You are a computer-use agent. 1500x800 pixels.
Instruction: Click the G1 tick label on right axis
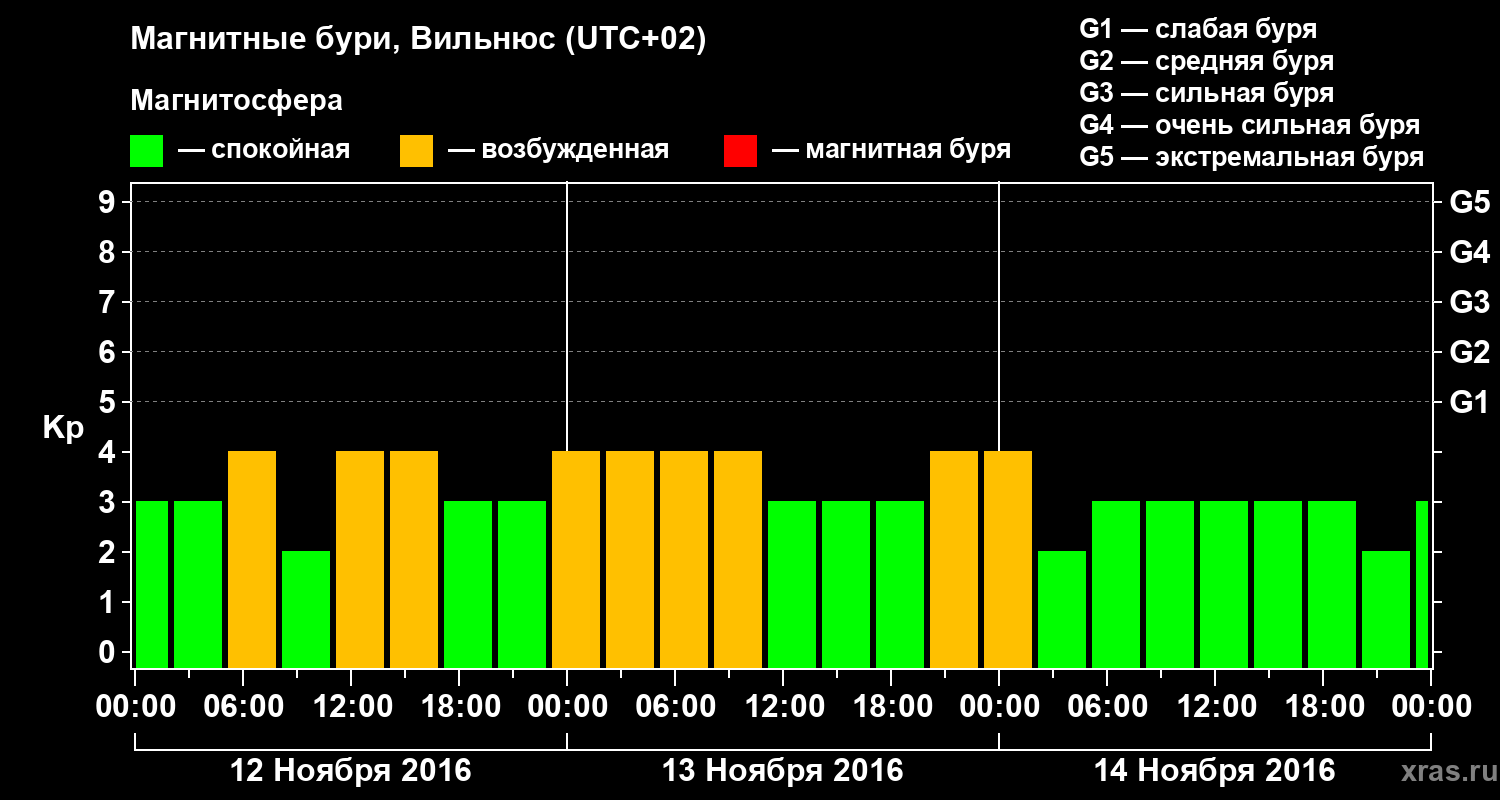pyautogui.click(x=1470, y=403)
